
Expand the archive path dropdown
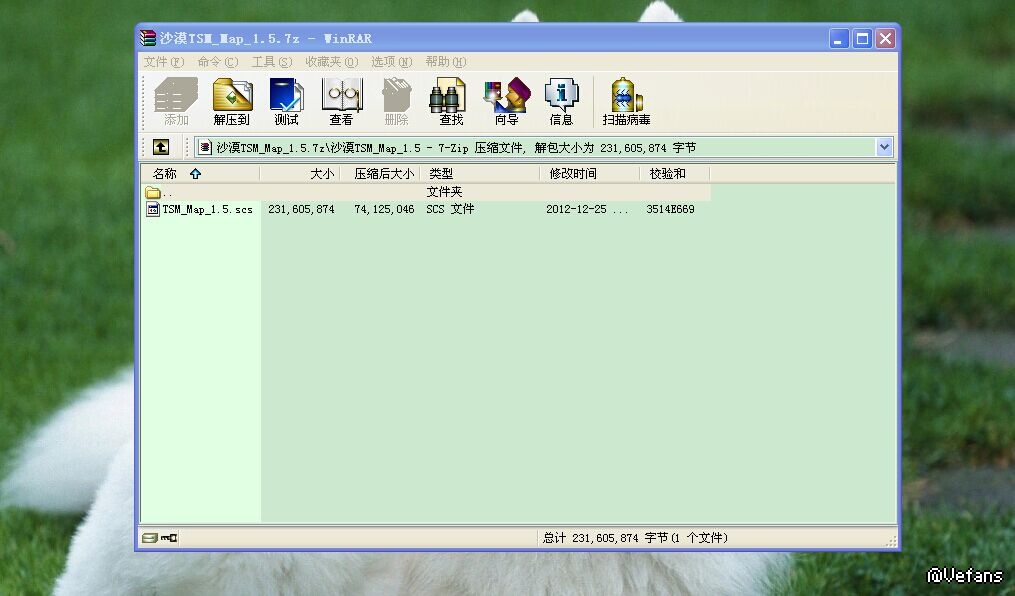click(x=884, y=148)
